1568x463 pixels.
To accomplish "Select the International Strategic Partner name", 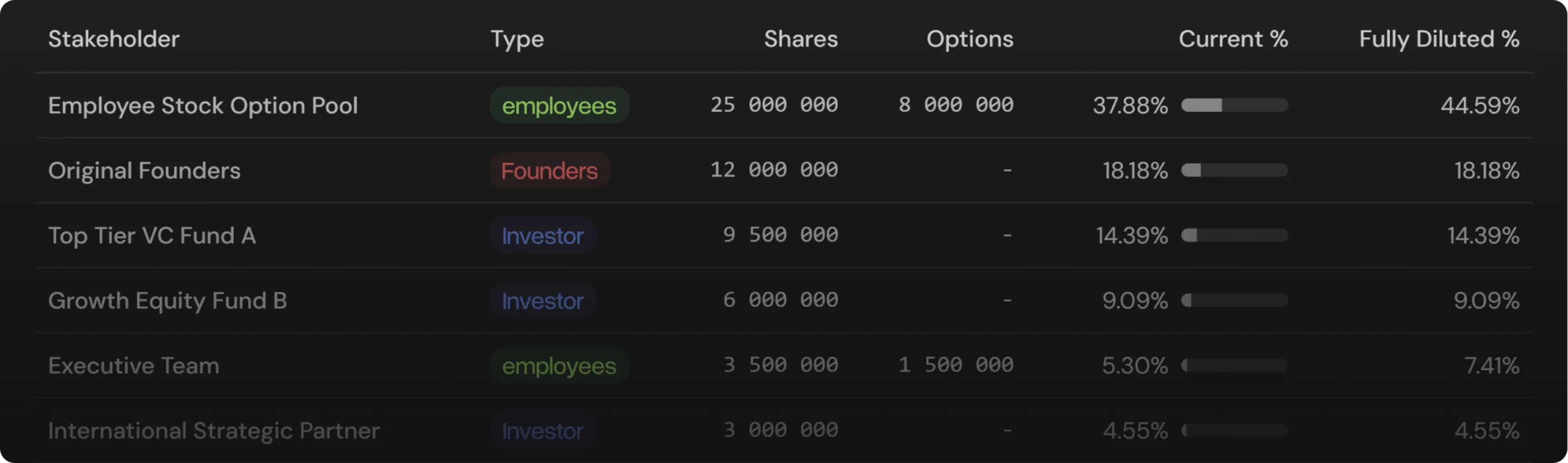I will [214, 431].
